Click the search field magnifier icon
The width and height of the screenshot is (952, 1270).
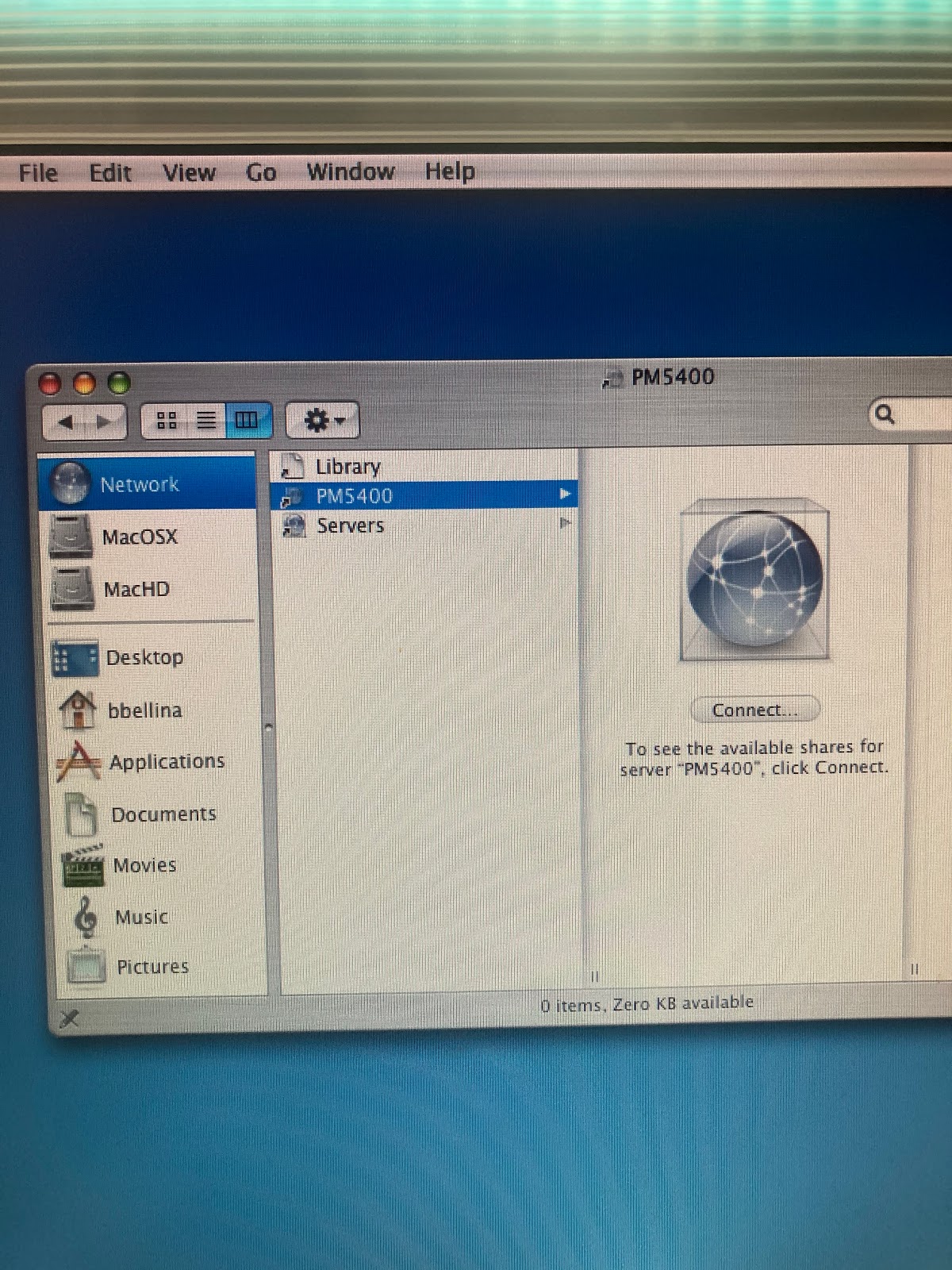885,414
